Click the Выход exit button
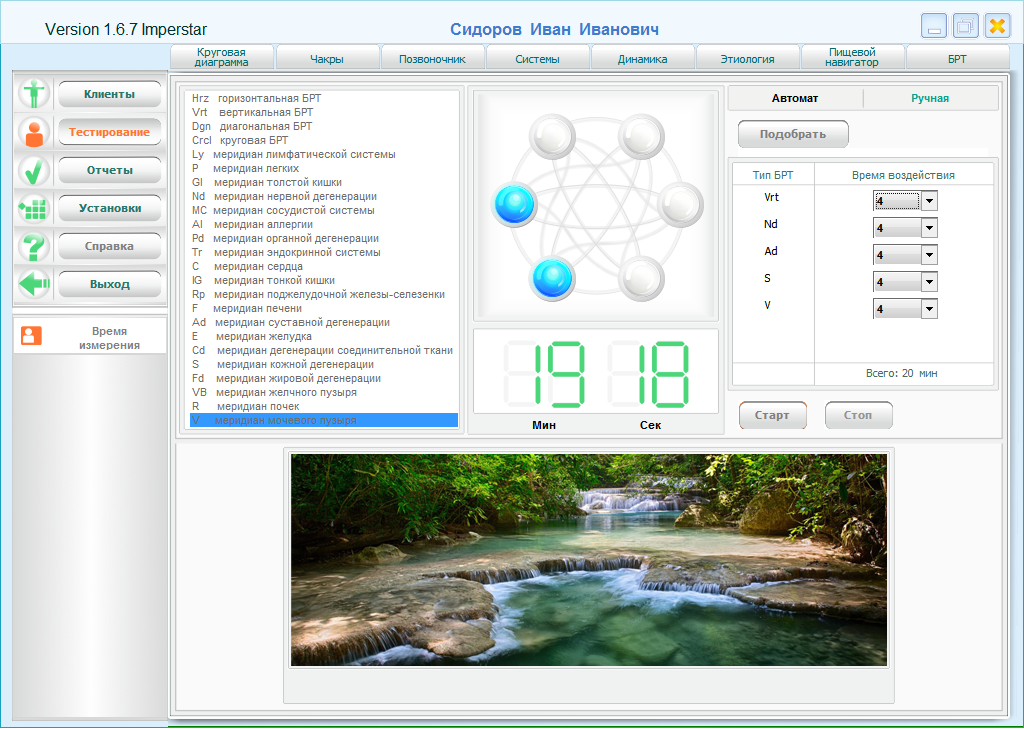Viewport: 1024px width, 729px height. [x=110, y=284]
